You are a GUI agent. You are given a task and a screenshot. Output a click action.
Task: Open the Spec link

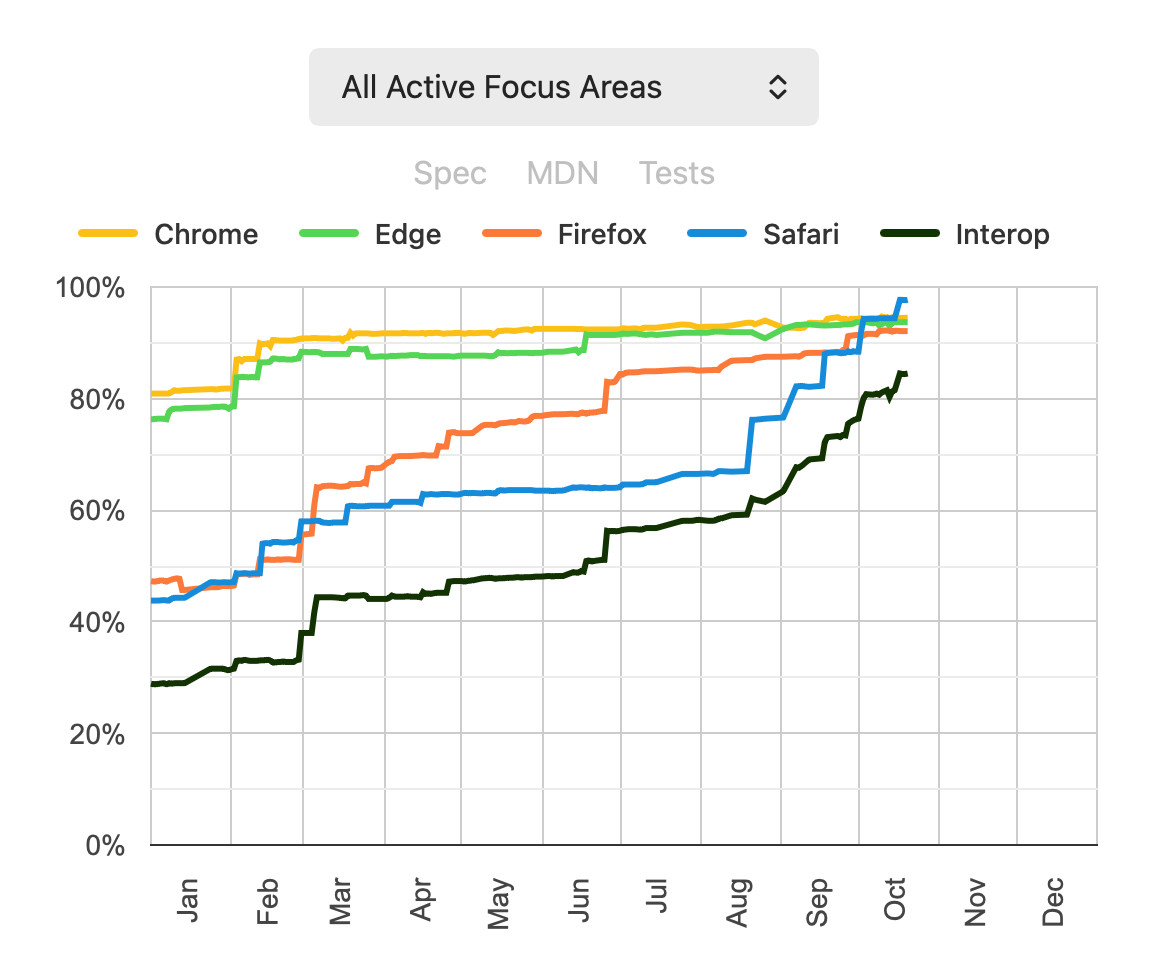(450, 173)
